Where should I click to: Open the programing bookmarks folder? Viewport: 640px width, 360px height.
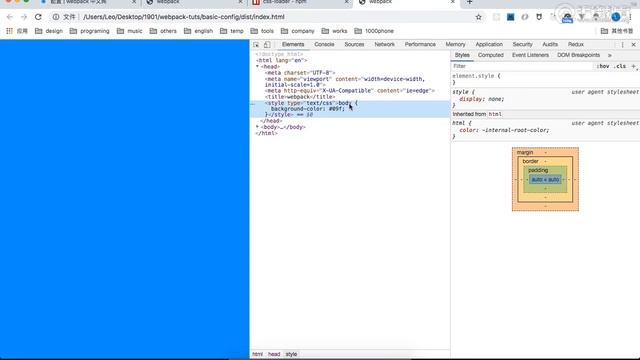pyautogui.click(x=89, y=31)
